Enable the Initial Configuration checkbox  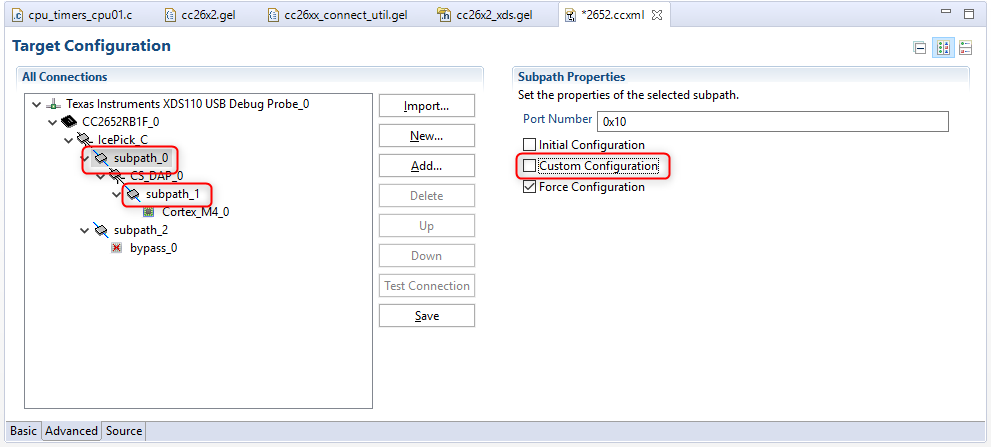529,145
